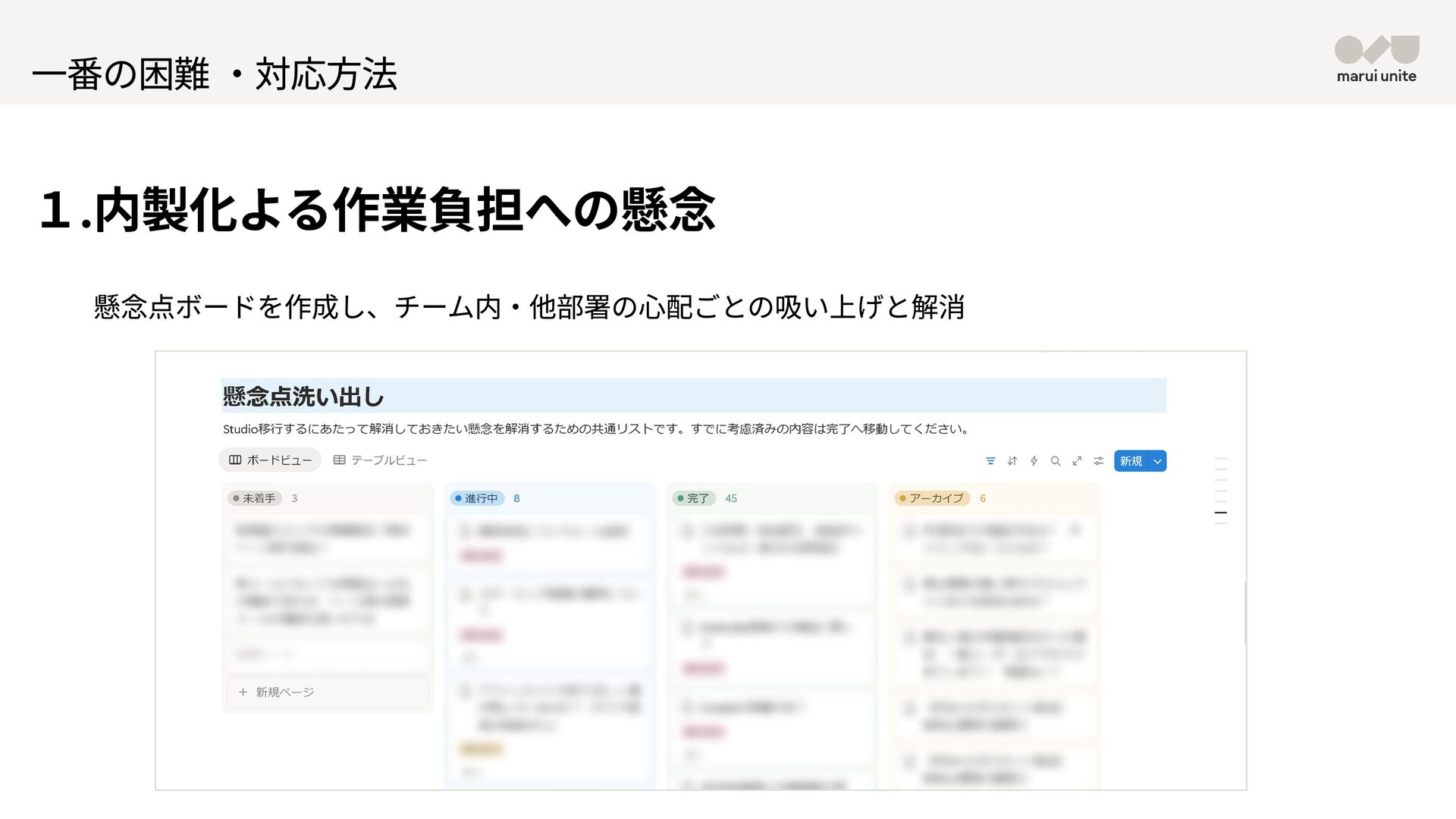Select the 完了 status label
1456x819 pixels.
[694, 498]
